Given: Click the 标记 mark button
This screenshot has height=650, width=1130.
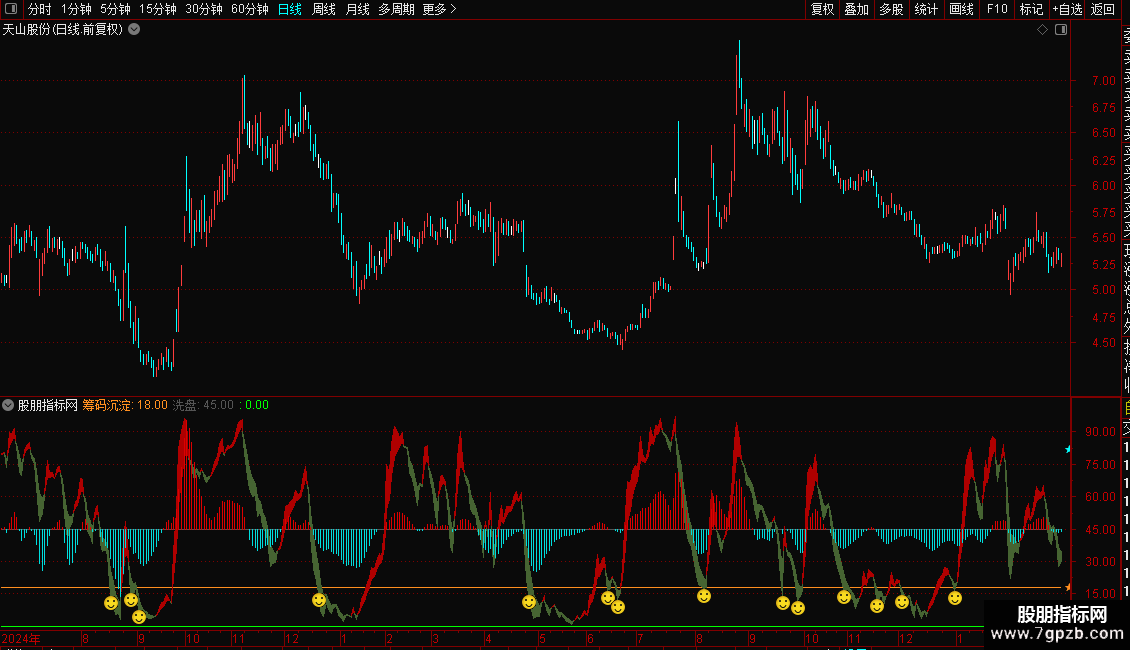Looking at the screenshot, I should 1031,9.
